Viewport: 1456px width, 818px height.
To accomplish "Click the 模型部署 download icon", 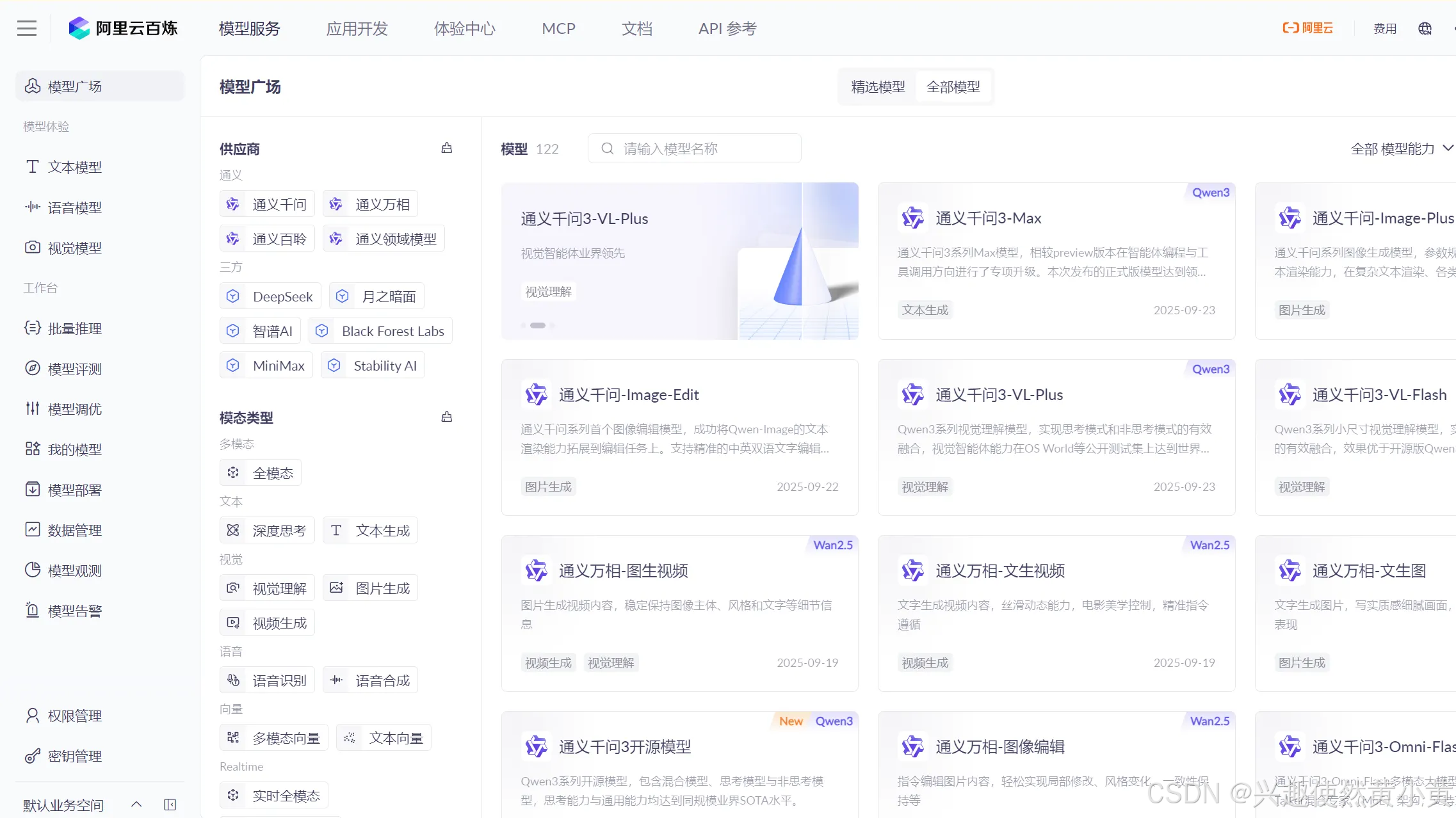I will click(x=33, y=489).
